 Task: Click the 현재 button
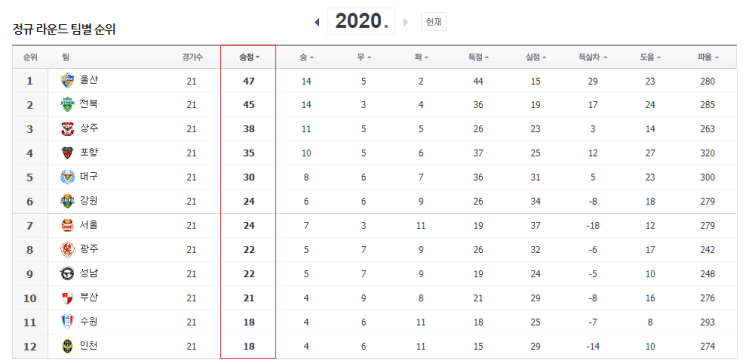pyautogui.click(x=434, y=22)
